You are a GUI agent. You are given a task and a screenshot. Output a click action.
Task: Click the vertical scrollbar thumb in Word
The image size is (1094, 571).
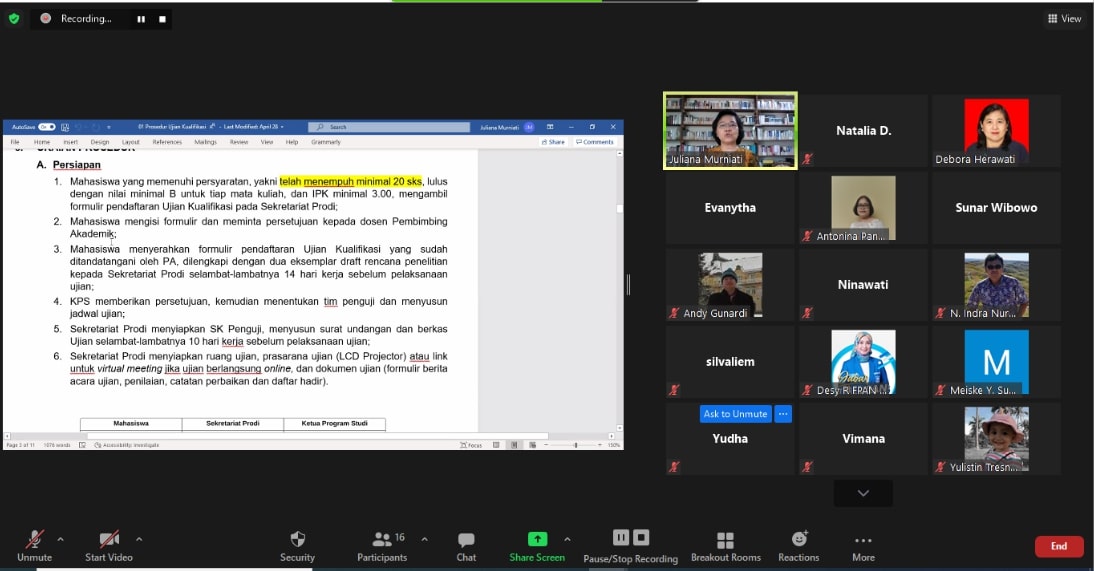coord(620,208)
